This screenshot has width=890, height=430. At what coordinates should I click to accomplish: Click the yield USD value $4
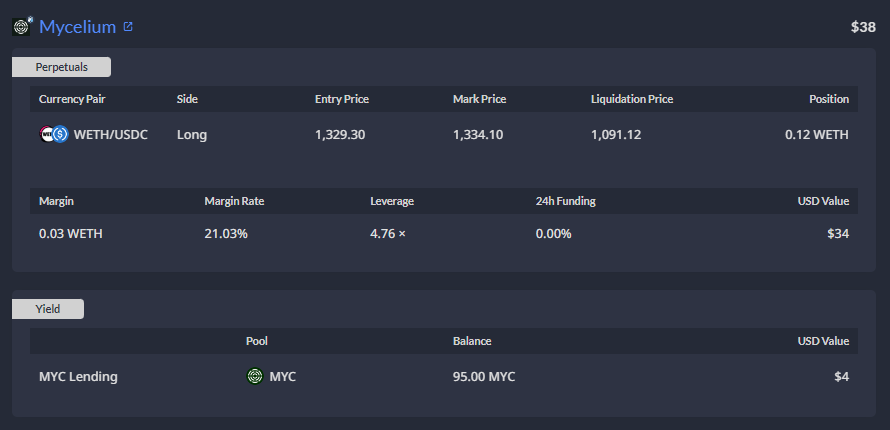[x=842, y=377]
